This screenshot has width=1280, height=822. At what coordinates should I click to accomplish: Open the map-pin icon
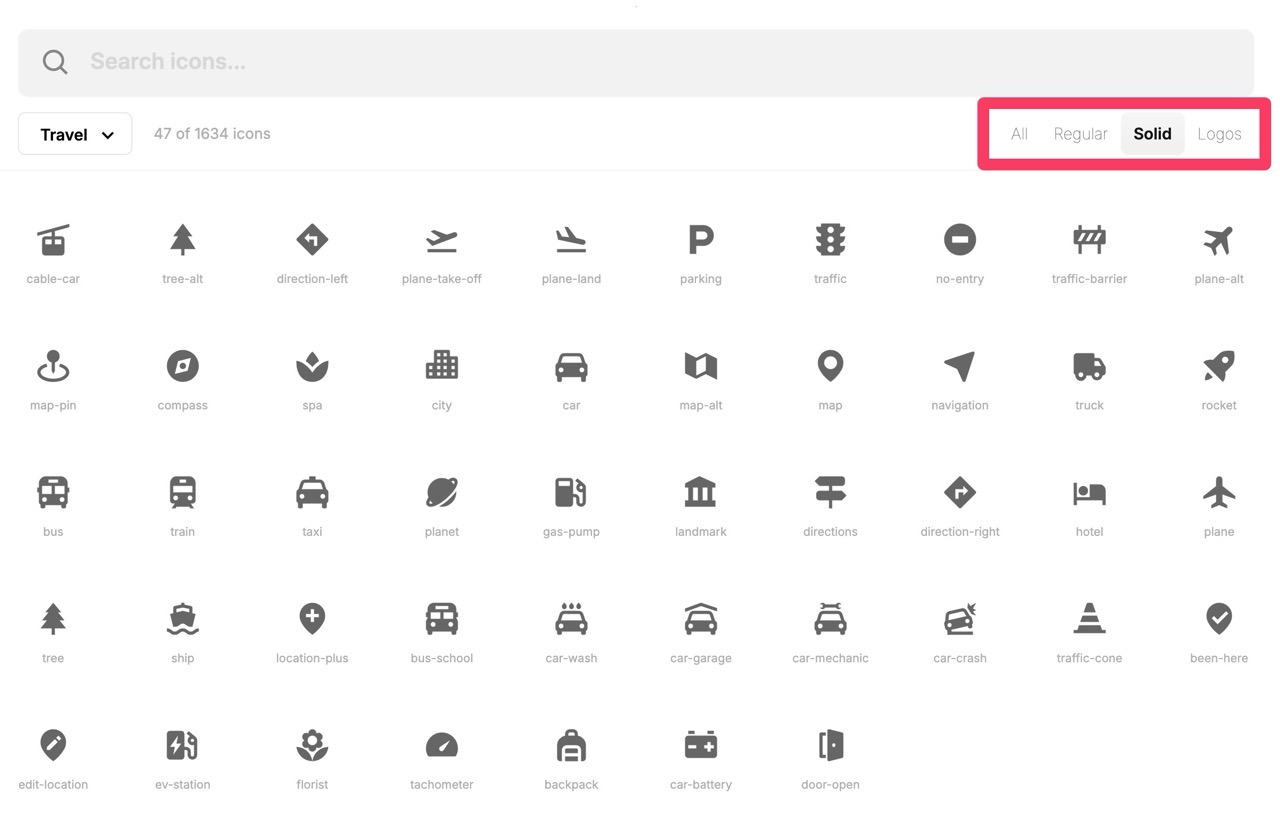point(53,366)
